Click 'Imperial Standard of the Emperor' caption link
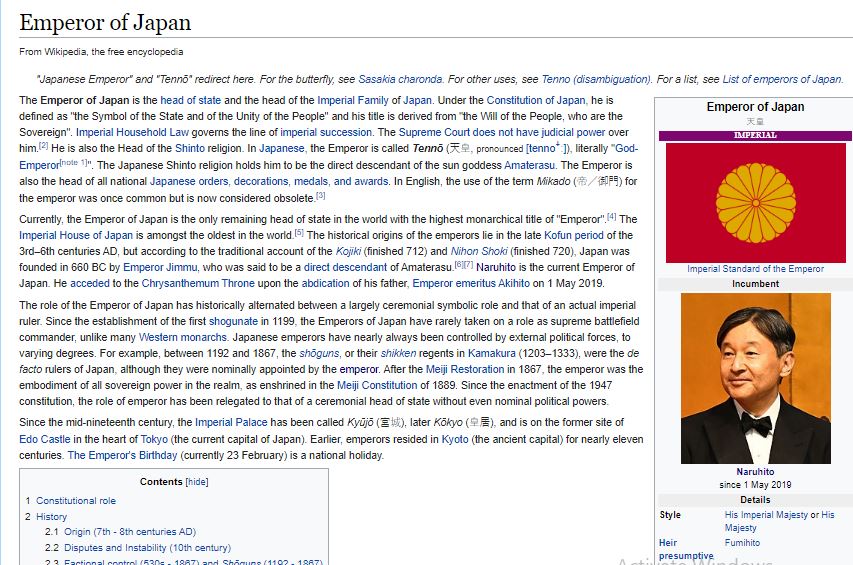 pyautogui.click(x=755, y=269)
